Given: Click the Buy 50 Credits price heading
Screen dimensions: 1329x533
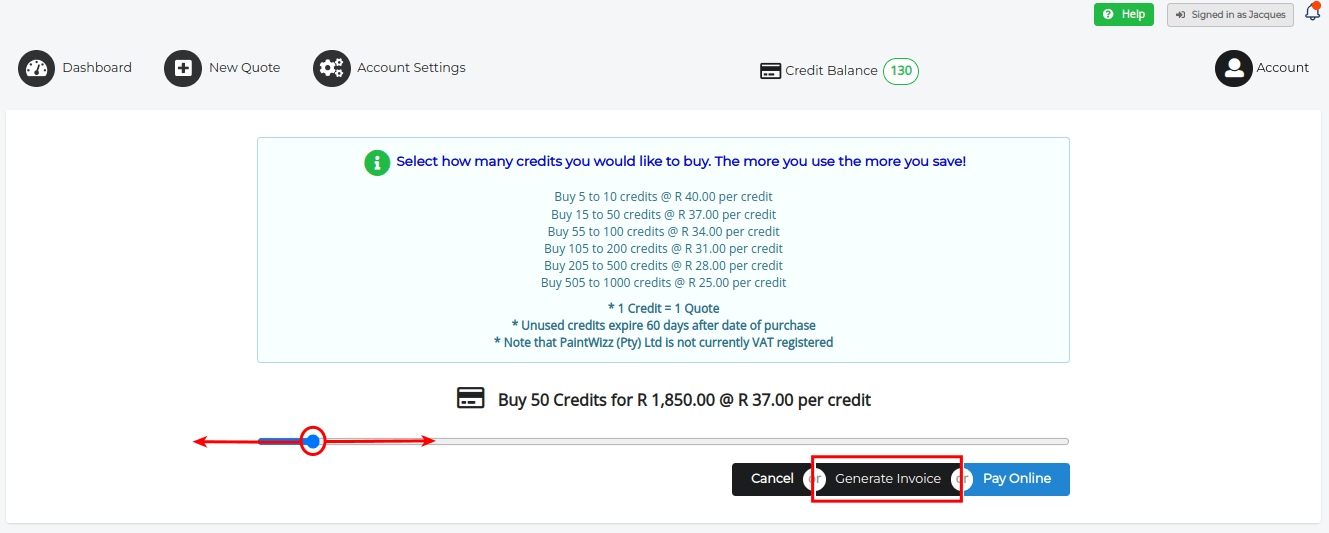Looking at the screenshot, I should [x=684, y=400].
